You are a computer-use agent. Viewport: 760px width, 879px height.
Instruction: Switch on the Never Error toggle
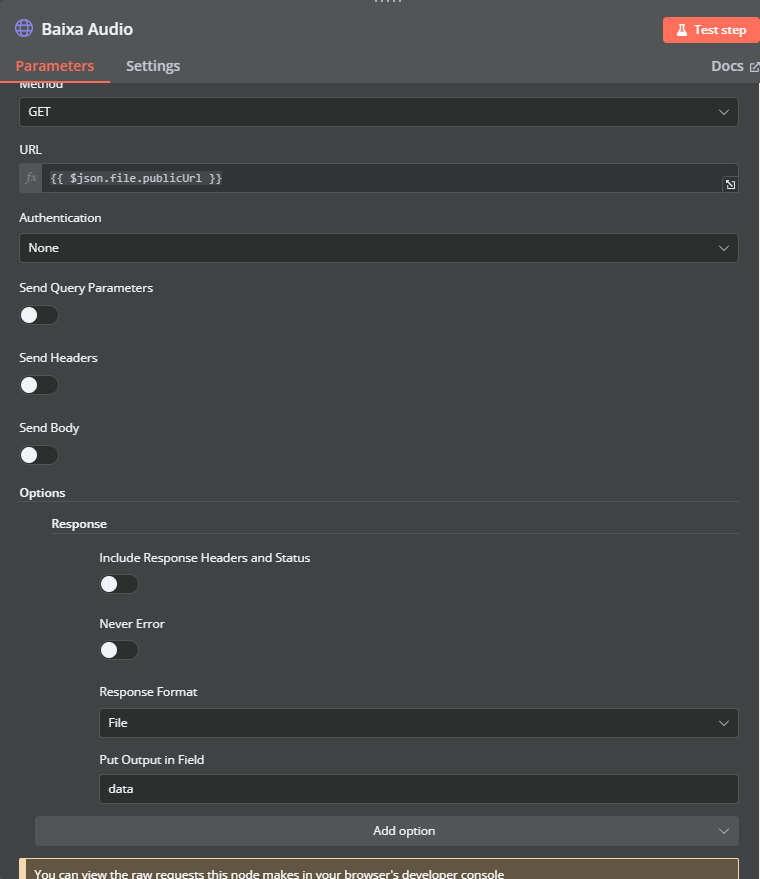(119, 650)
